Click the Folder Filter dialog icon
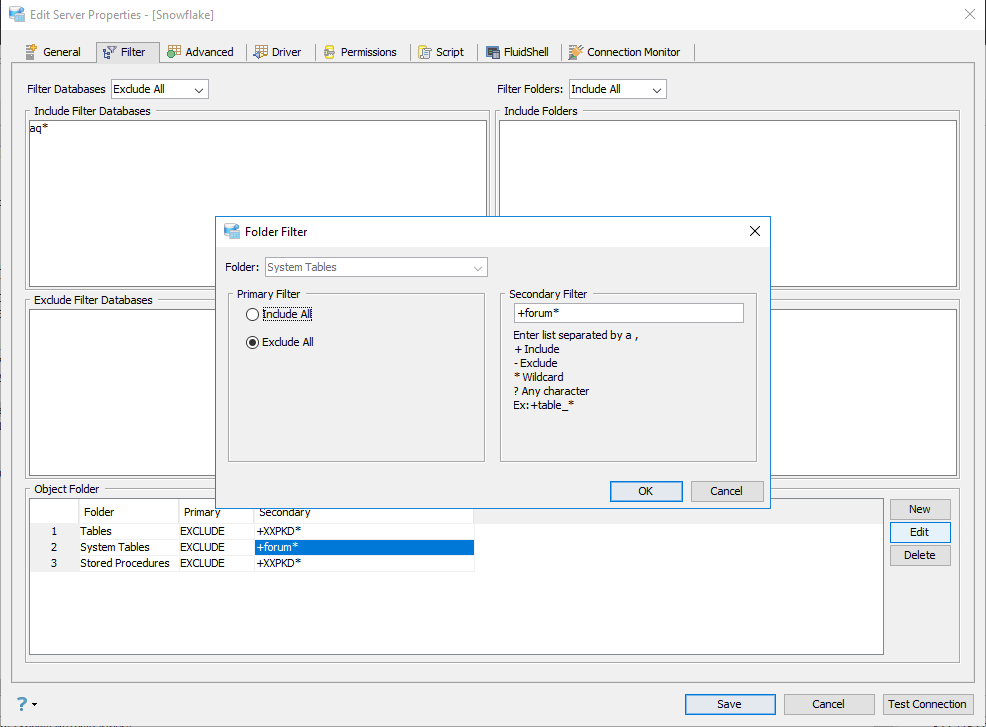This screenshot has width=986, height=727. coord(232,231)
